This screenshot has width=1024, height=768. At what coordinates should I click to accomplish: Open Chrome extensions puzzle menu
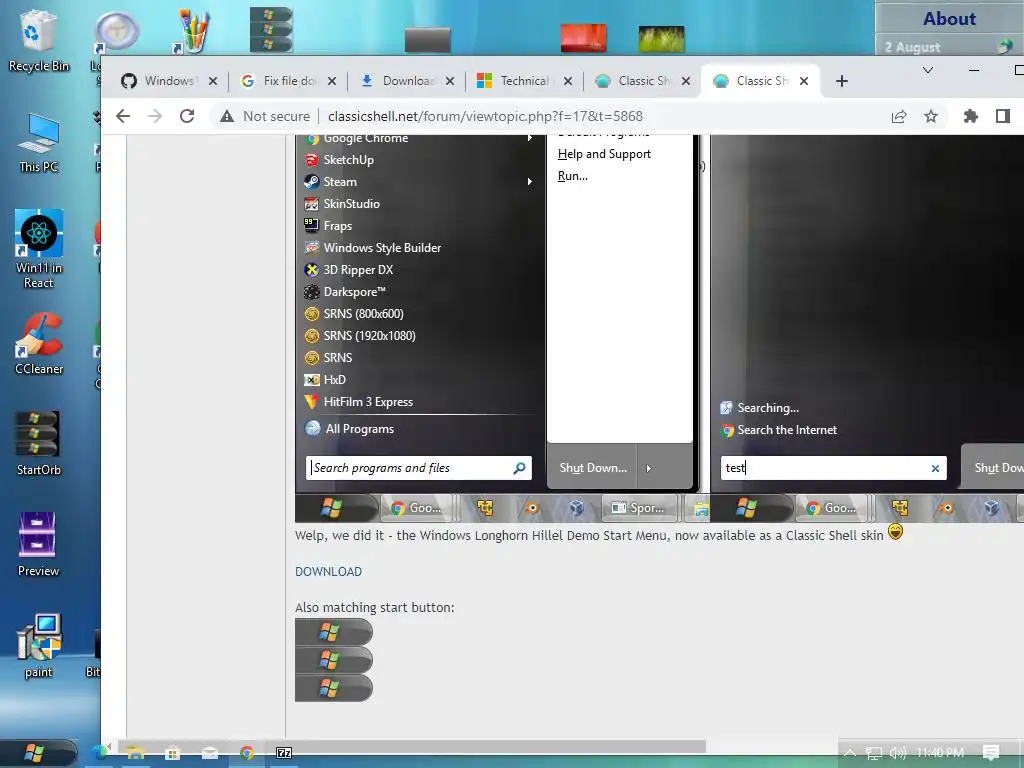point(970,116)
